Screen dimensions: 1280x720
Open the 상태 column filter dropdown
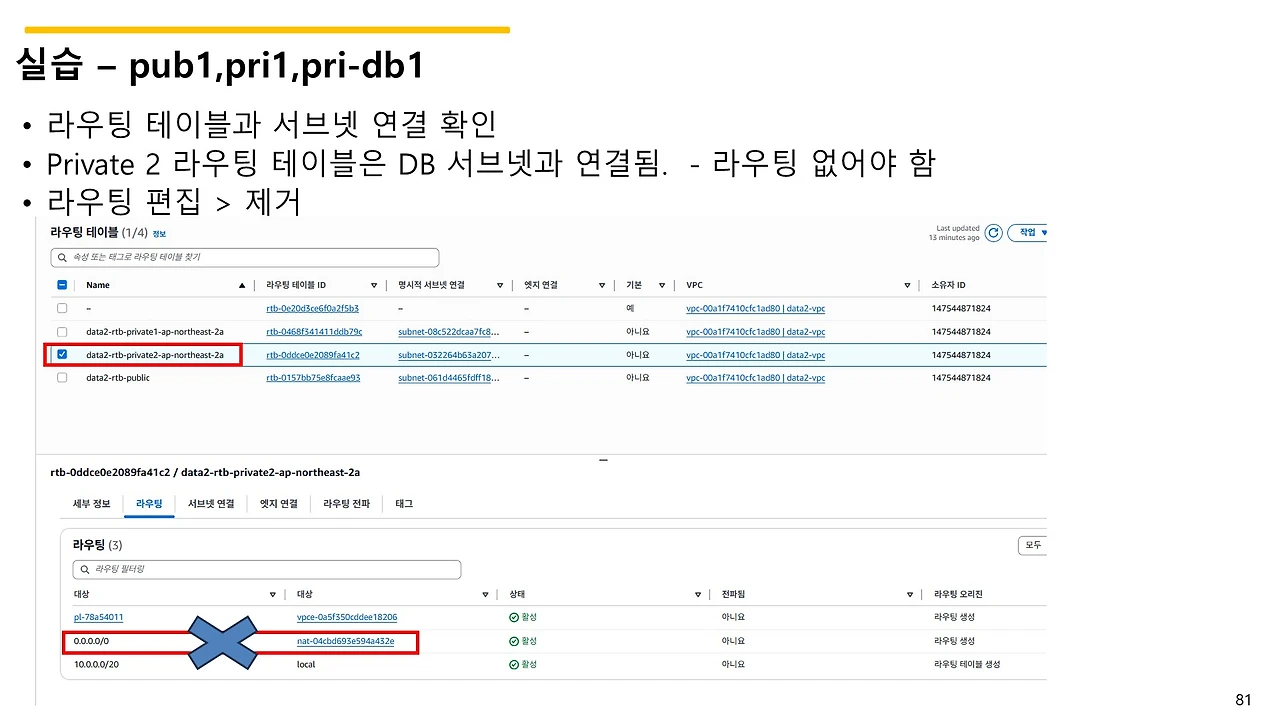tap(698, 594)
